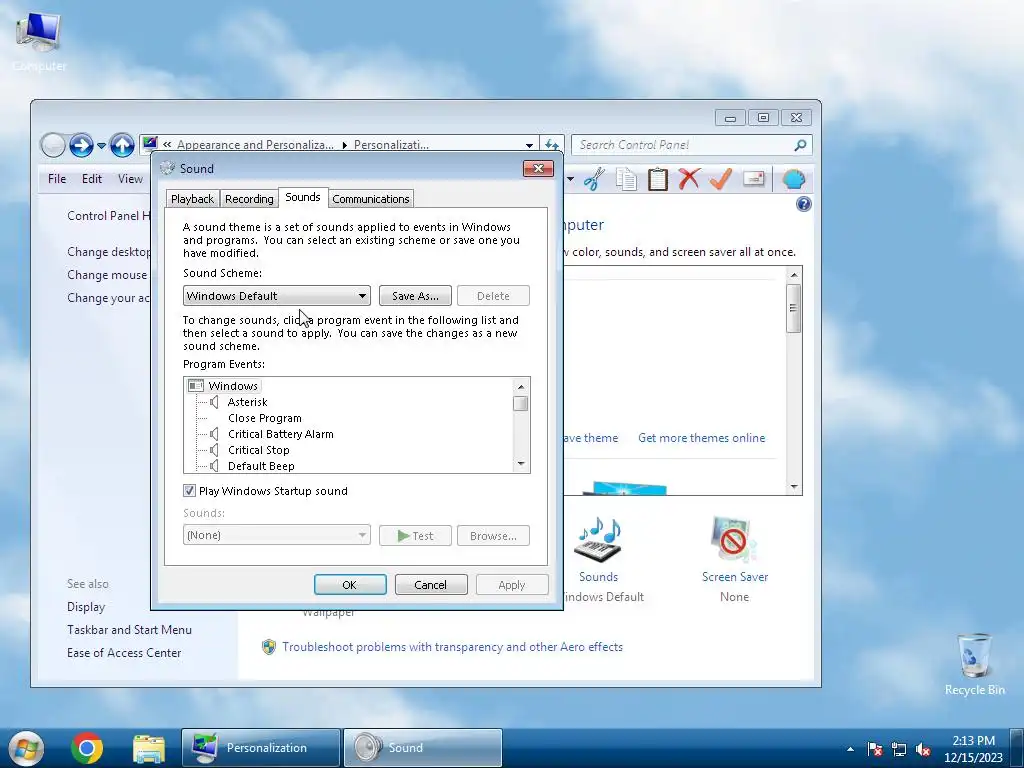Viewport: 1024px width, 768px height.
Task: Click the Sound taskbar button
Action: (x=423, y=748)
